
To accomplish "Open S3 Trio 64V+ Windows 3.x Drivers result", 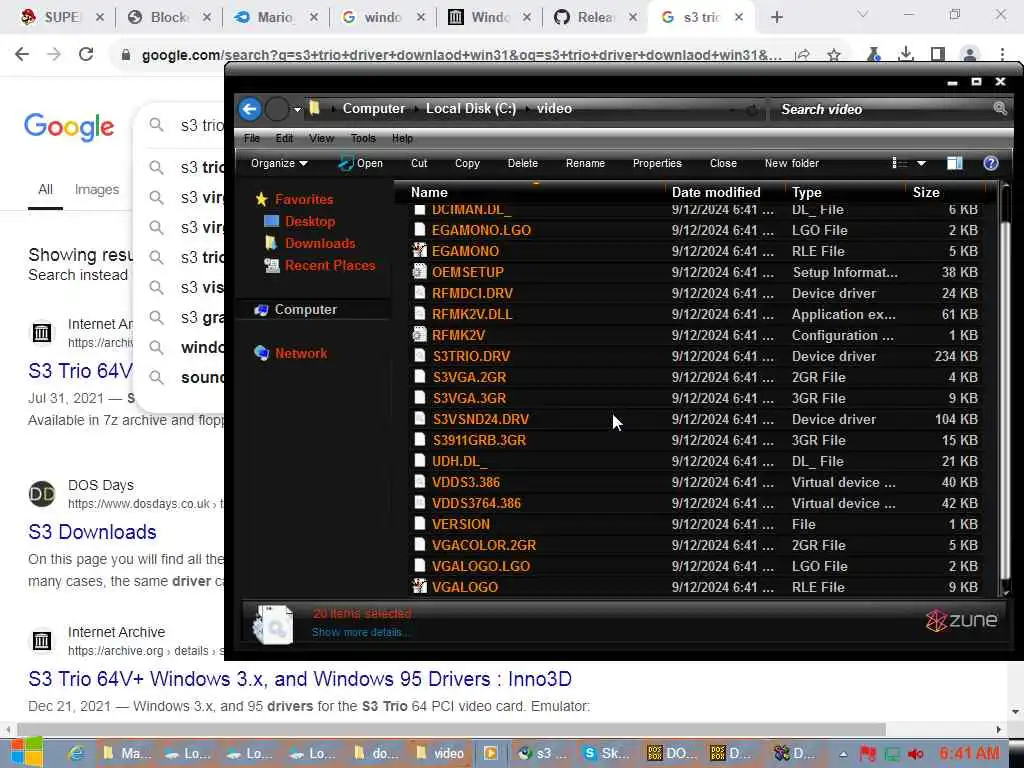I will tap(300, 679).
